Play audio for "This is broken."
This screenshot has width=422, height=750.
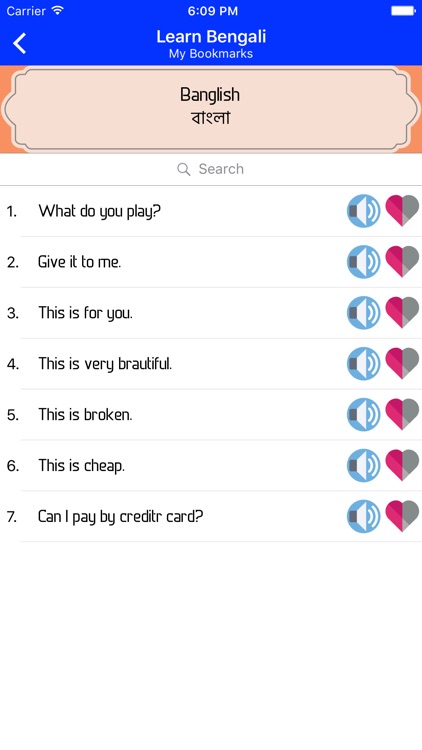[x=364, y=415]
